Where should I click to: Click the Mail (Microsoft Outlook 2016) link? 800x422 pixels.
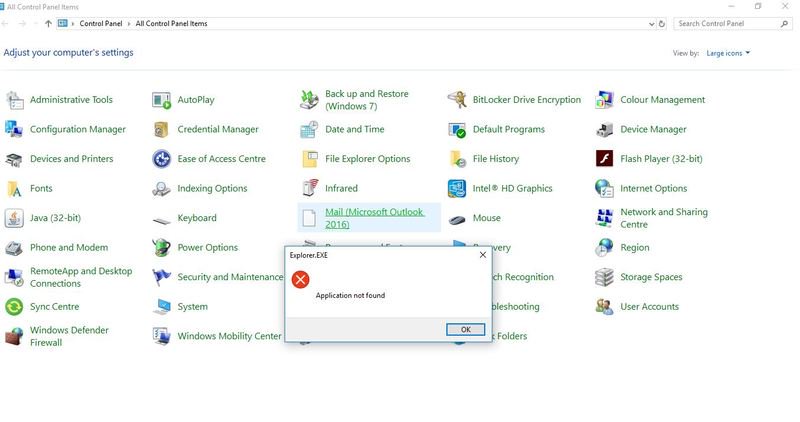click(x=374, y=218)
